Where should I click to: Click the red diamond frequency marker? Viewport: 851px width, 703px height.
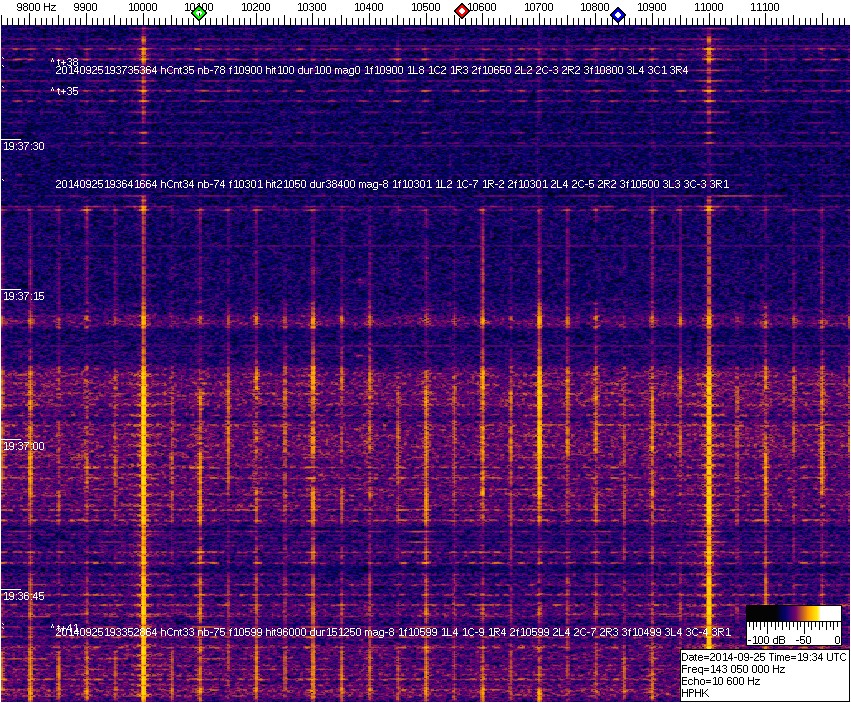coord(462,11)
